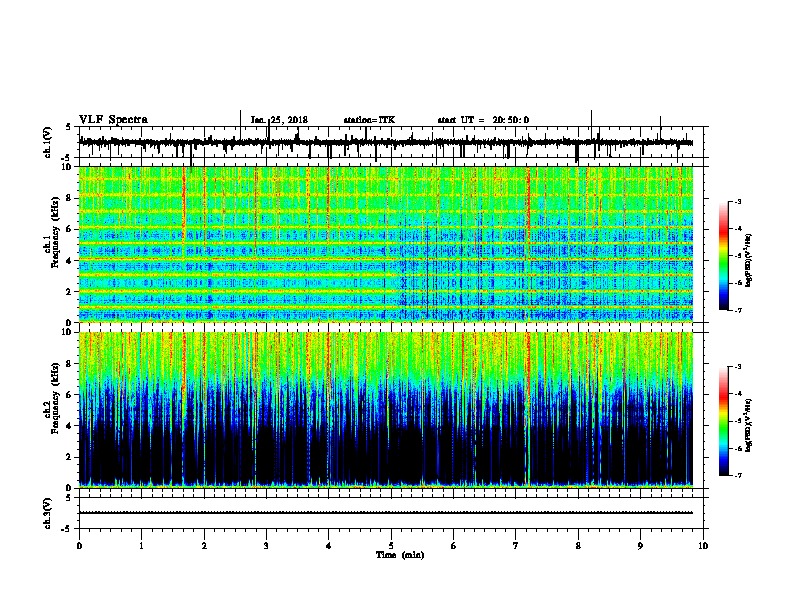The height and width of the screenshot is (612, 792).
Task: Select the "start UT = 20:50:0" text
Action: [483, 120]
